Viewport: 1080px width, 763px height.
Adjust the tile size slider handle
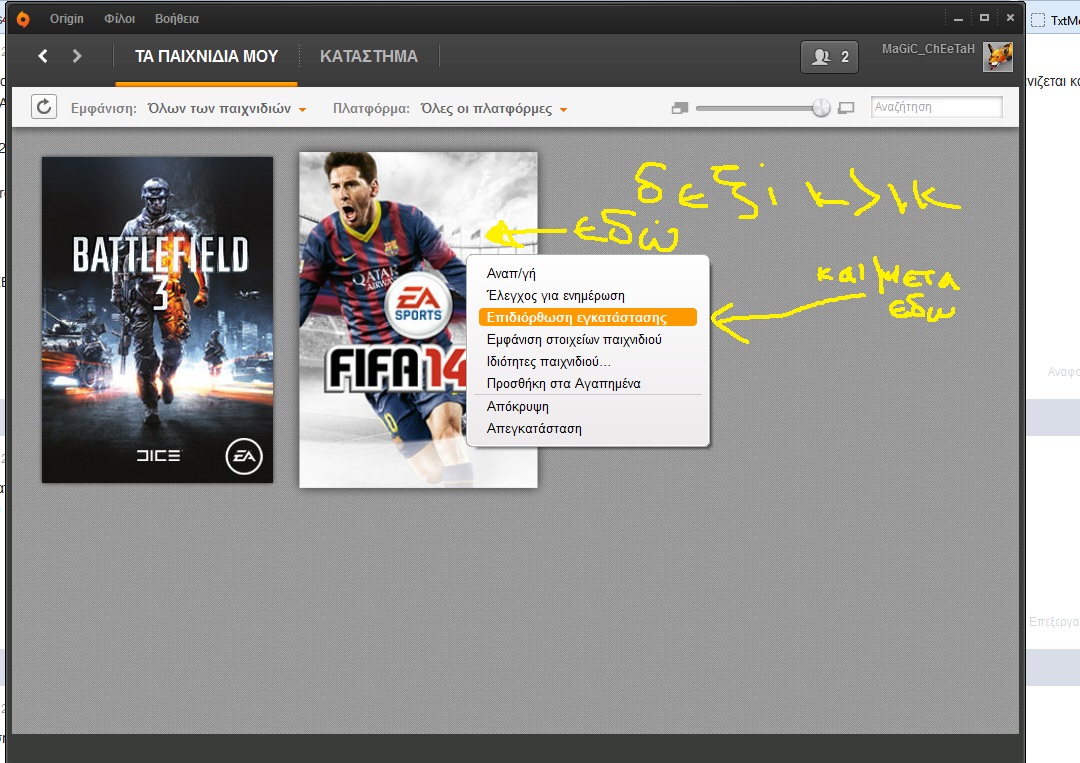[821, 108]
